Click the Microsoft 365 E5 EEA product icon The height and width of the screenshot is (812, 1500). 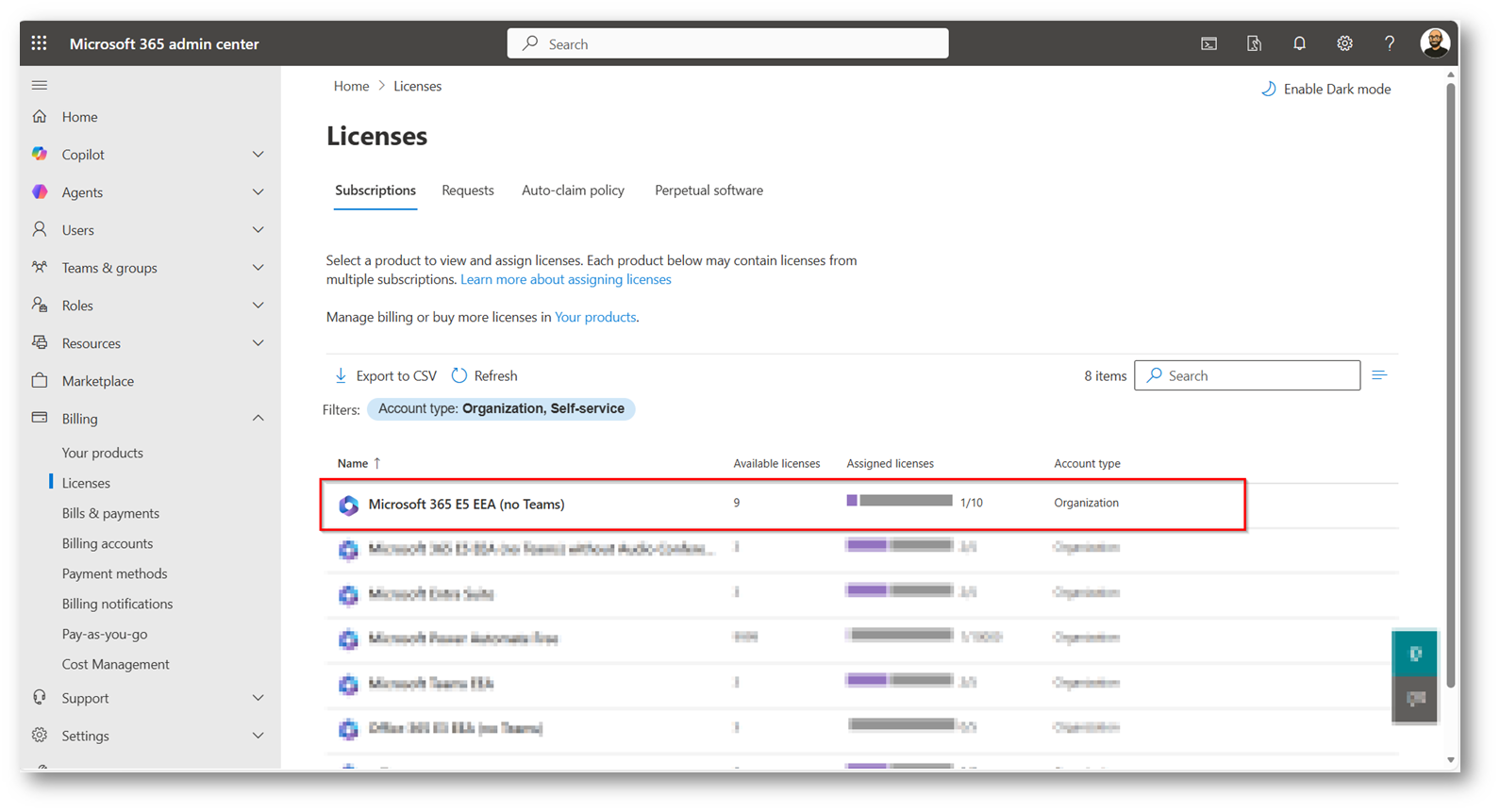349,505
